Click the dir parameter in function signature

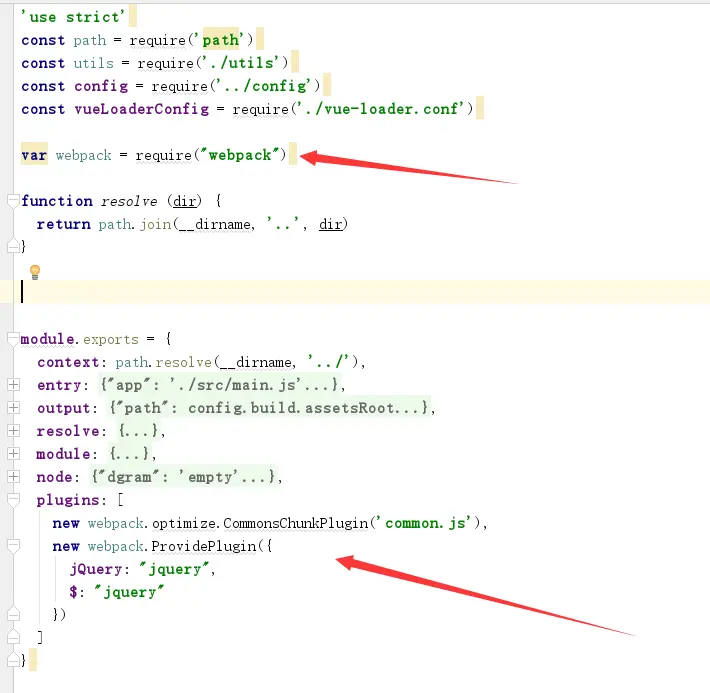pos(185,201)
